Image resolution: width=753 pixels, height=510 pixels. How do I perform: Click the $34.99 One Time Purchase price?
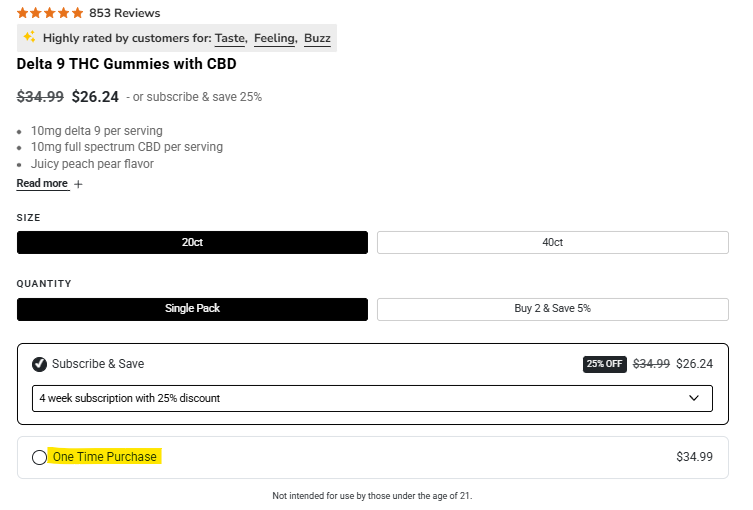pos(694,457)
